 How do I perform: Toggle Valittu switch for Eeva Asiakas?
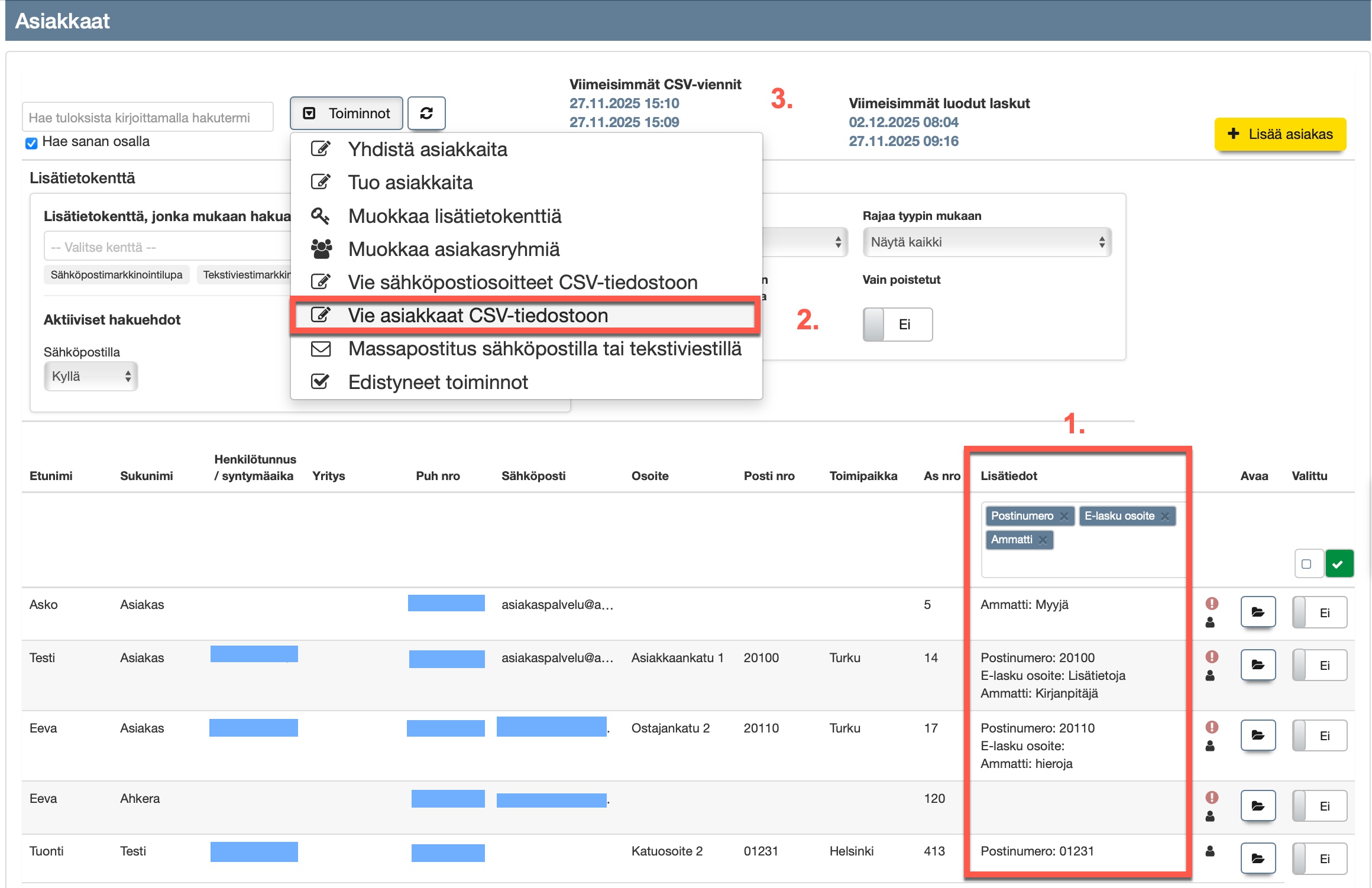1319,735
